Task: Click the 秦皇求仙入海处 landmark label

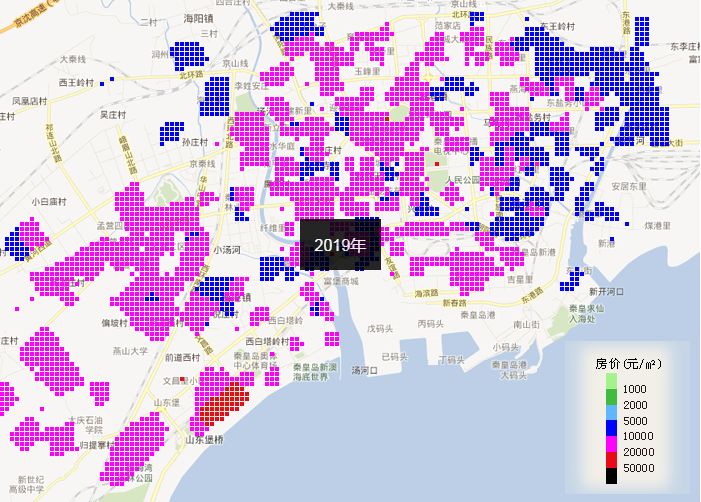Action: tap(586, 313)
